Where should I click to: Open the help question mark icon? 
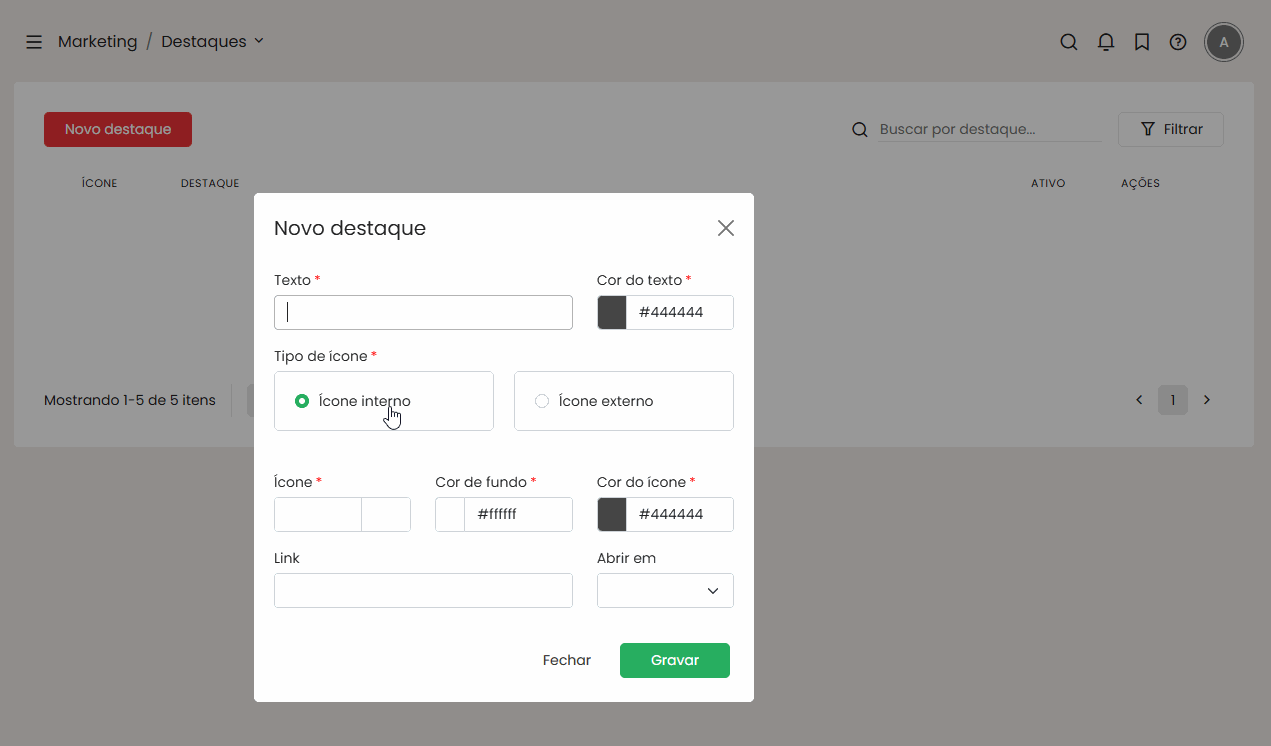click(x=1178, y=42)
